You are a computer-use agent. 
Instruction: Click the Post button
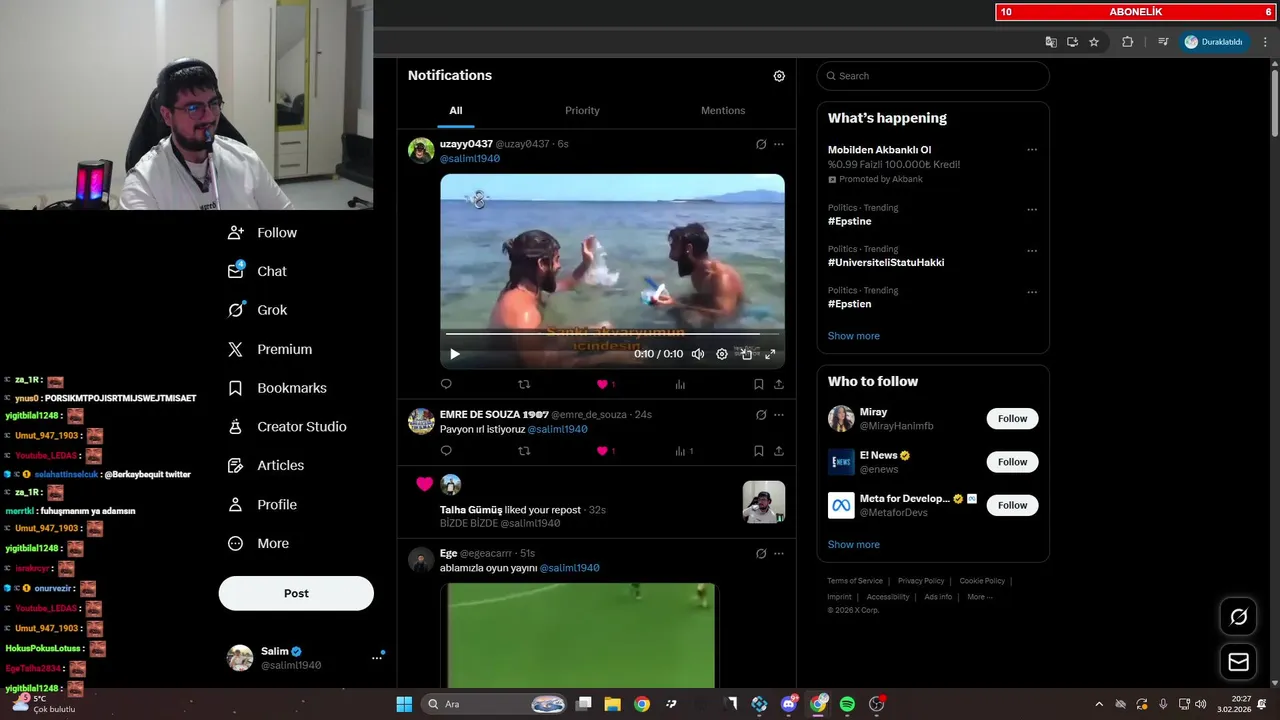[x=296, y=593]
